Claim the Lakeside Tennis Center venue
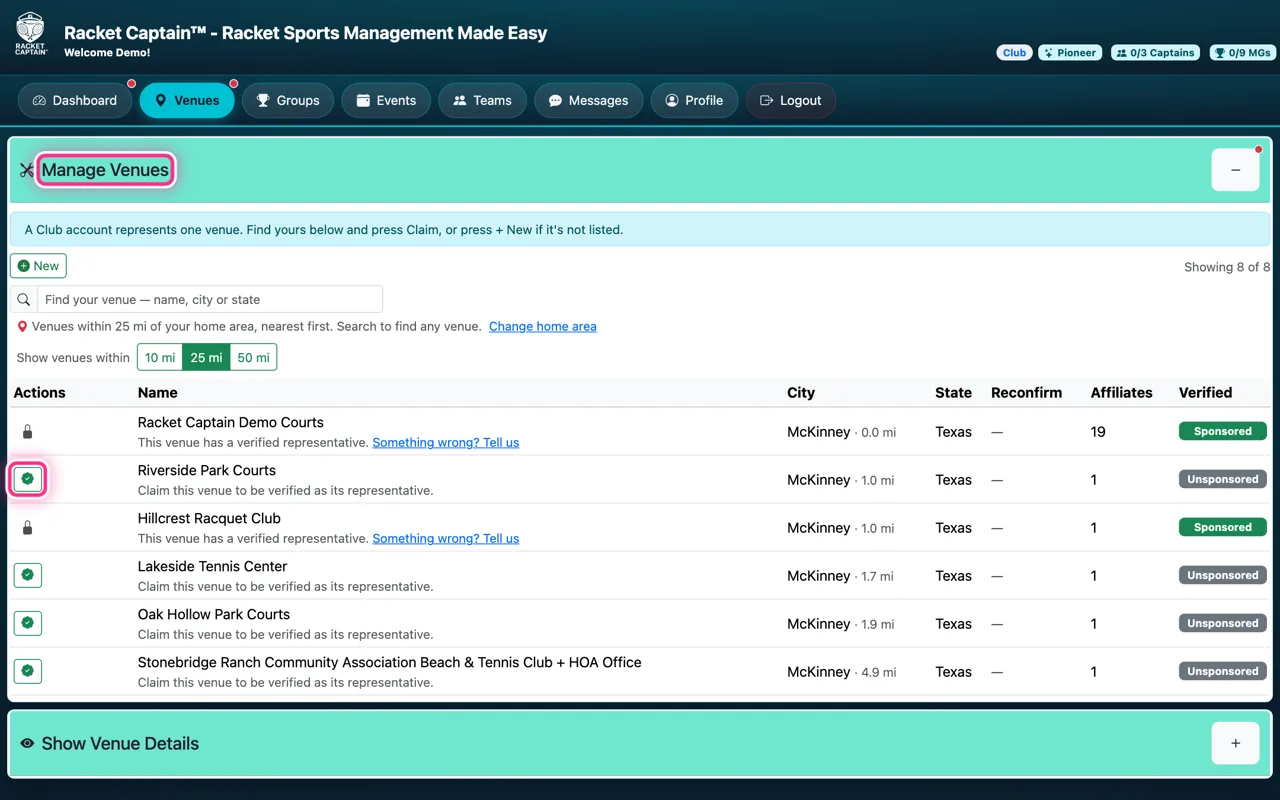 click(28, 575)
